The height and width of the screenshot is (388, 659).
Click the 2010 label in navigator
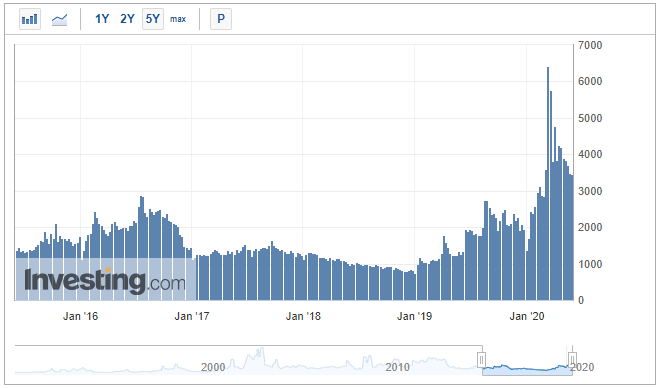click(397, 367)
